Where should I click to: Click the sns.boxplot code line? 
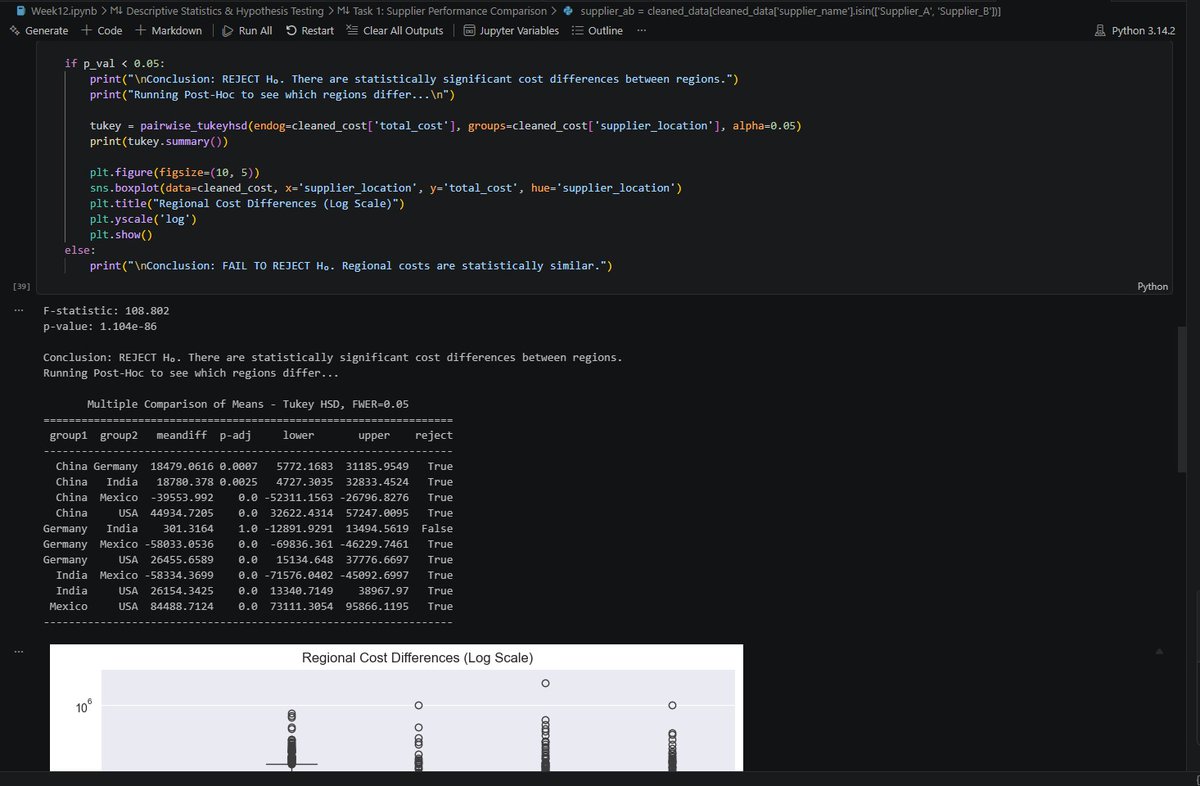[x=385, y=188]
